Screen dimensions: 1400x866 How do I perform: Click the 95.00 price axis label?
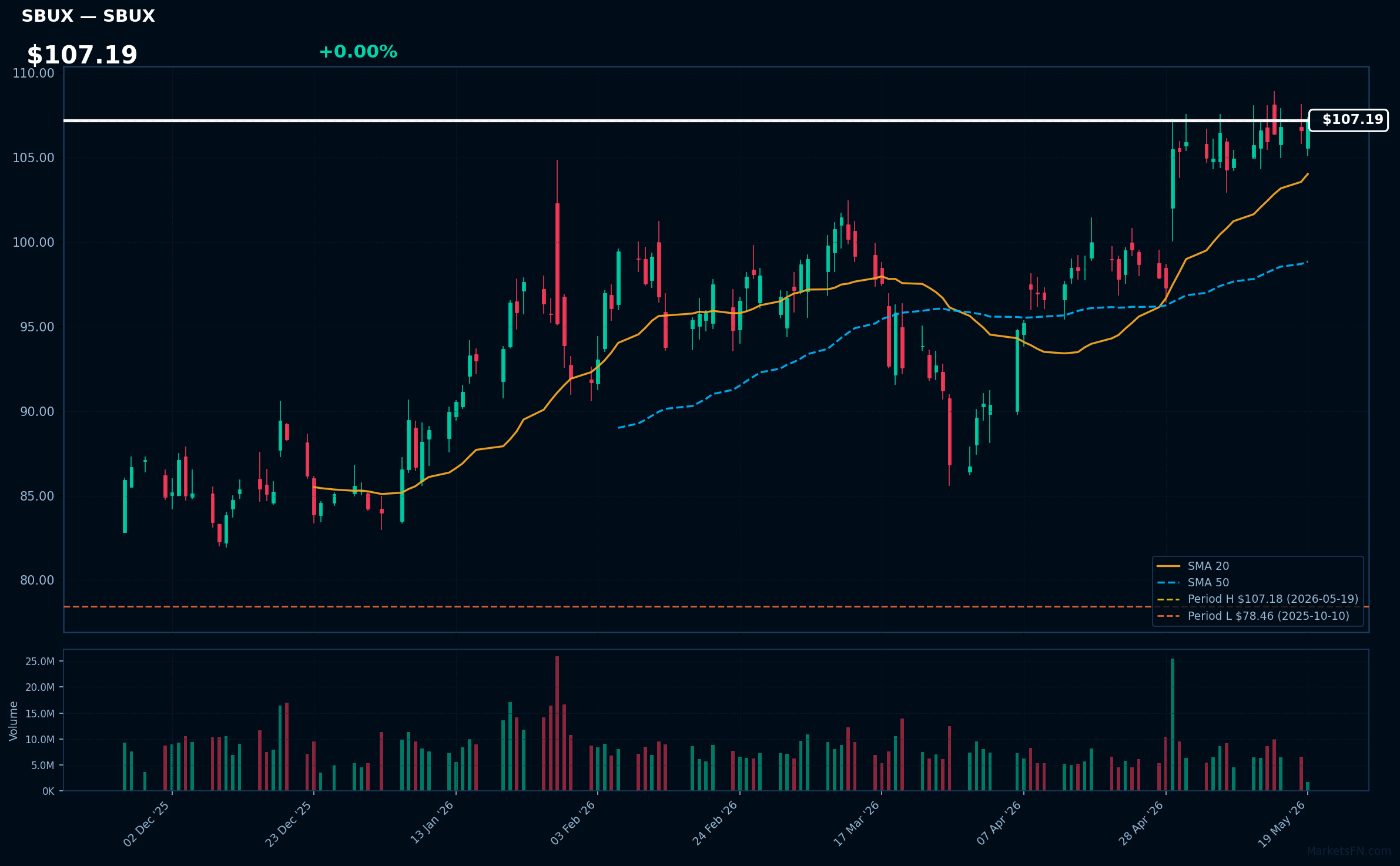[x=37, y=327]
